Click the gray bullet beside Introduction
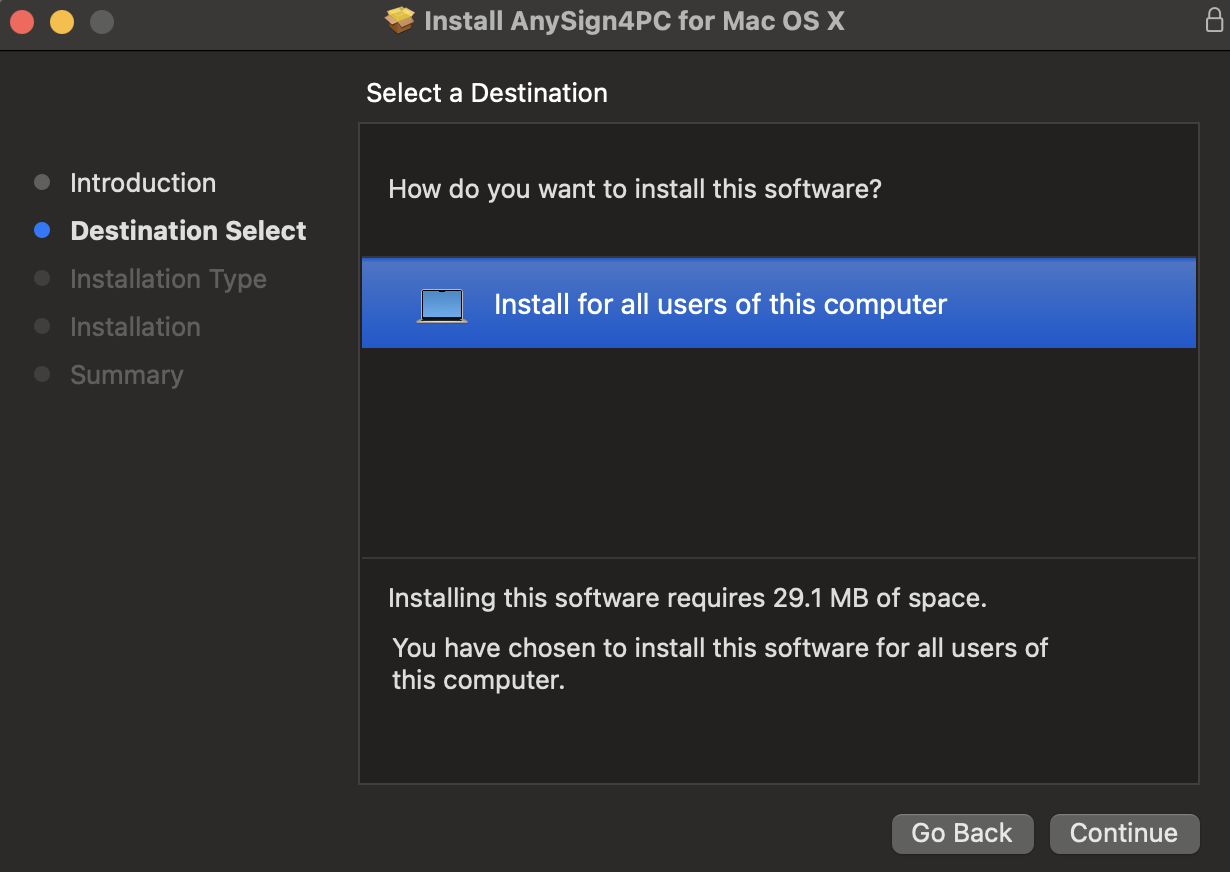 (x=42, y=182)
